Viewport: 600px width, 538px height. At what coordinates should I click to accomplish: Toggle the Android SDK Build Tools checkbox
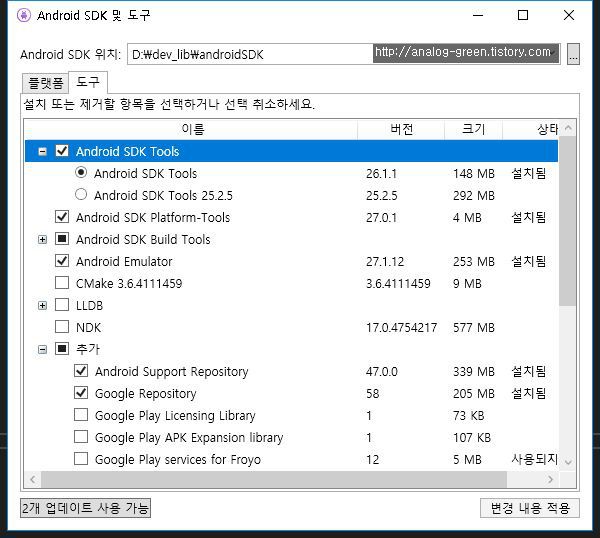coord(62,239)
